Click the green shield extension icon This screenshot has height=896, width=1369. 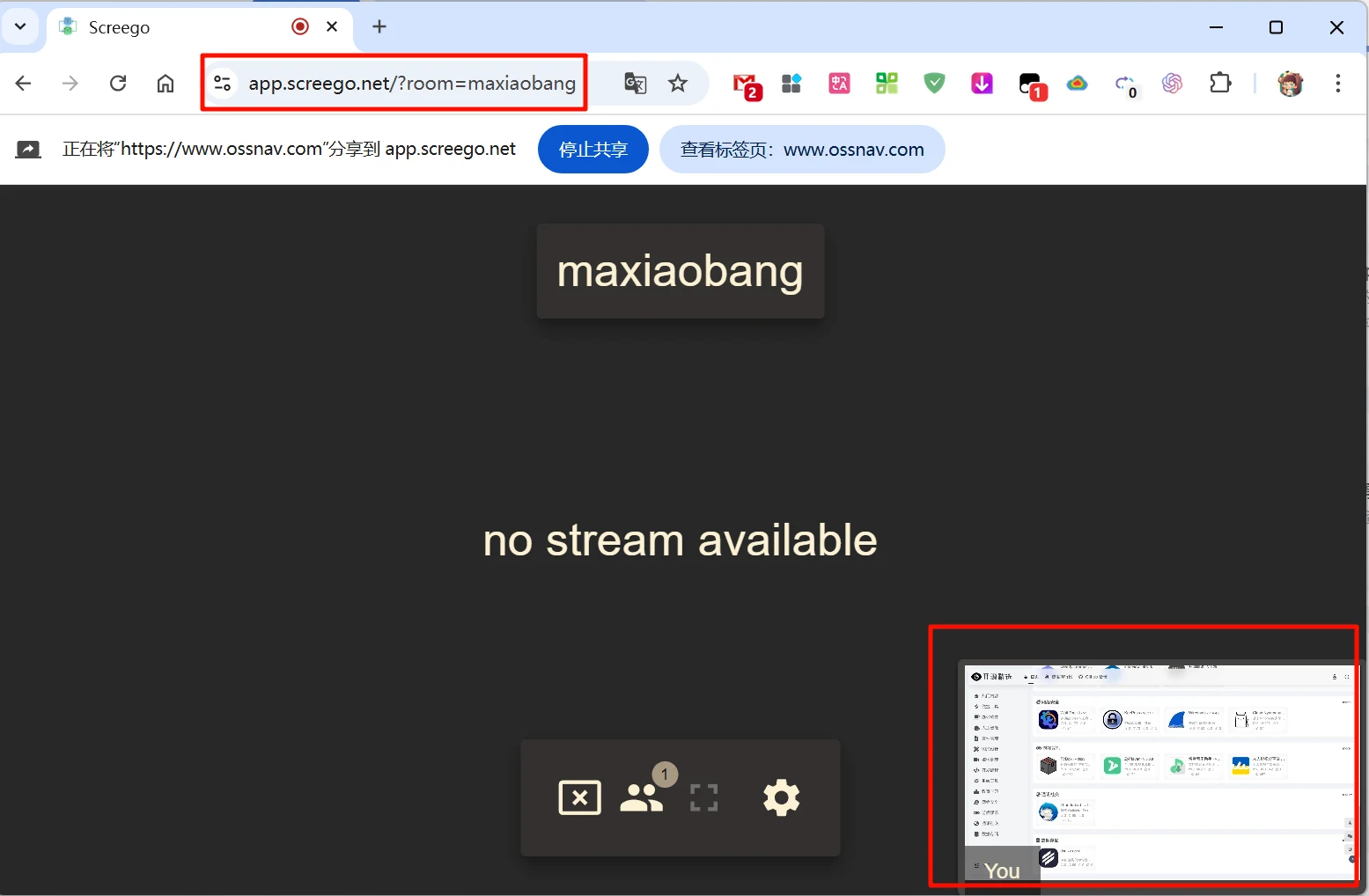point(934,84)
